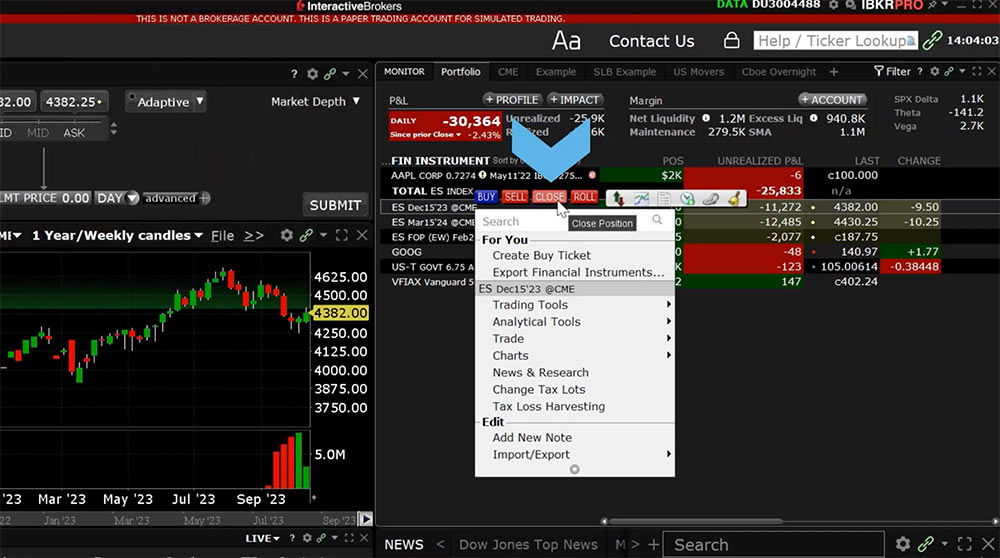Expand advanced order options plus
This screenshot has width=1000, height=558.
coord(204,198)
